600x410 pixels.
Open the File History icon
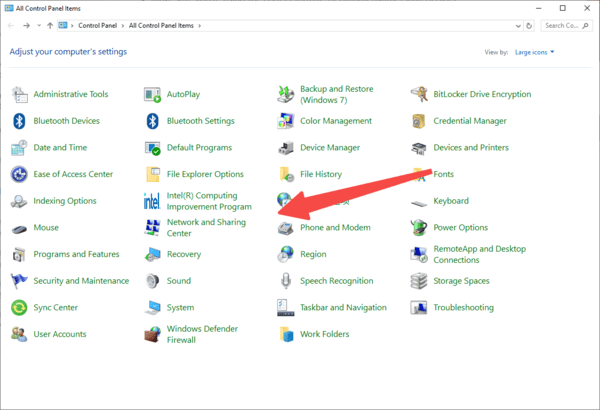coord(286,174)
